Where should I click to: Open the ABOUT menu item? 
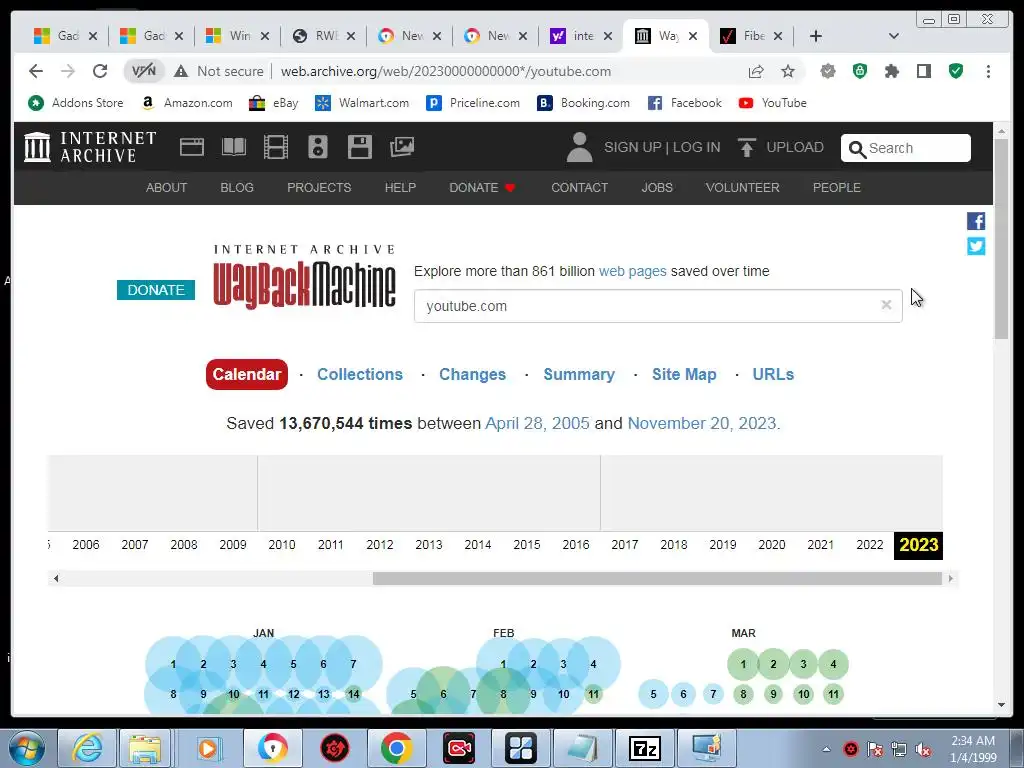click(167, 187)
